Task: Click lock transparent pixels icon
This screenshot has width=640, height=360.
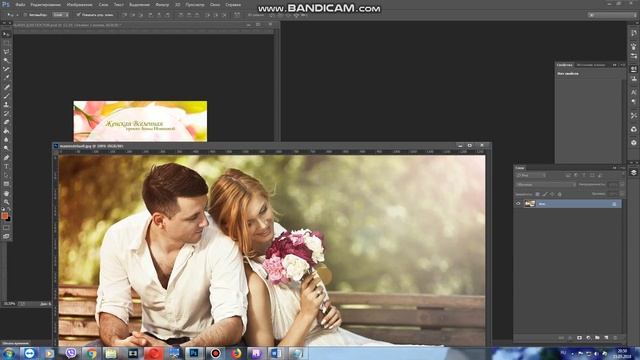Action: [537, 194]
